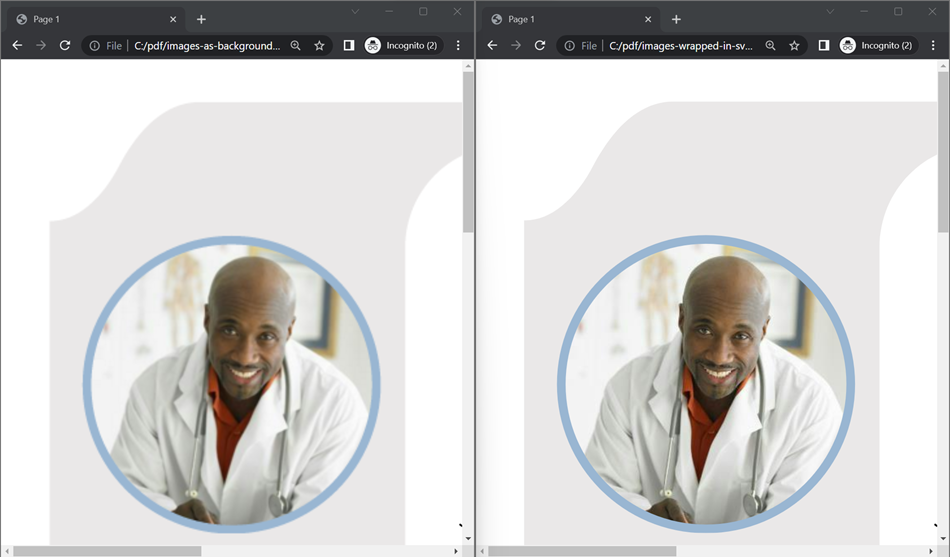Image resolution: width=950 pixels, height=557 pixels.
Task: Click the scroll-down arrow in right window
Action: point(943,538)
